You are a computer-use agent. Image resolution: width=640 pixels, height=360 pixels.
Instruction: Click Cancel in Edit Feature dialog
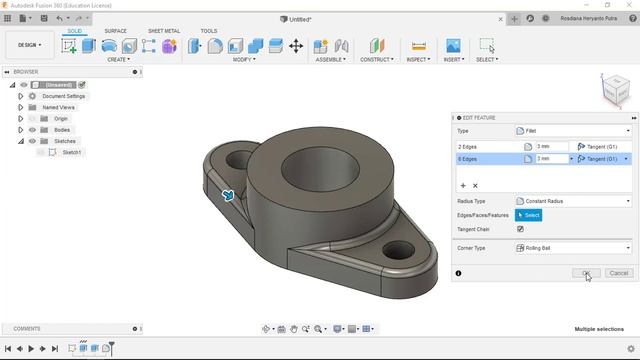click(619, 273)
